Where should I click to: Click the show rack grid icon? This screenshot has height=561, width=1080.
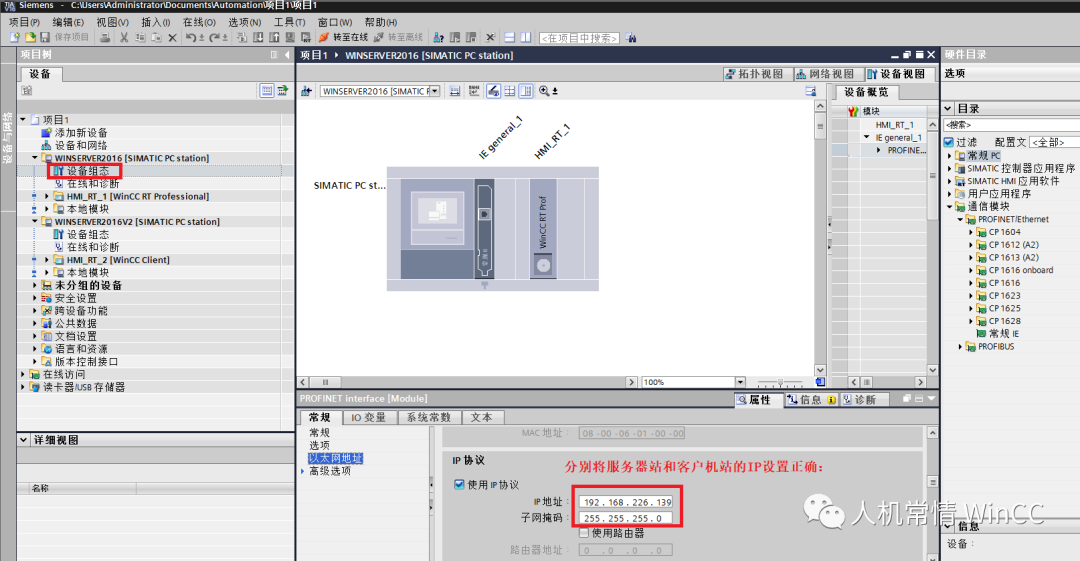tap(510, 91)
